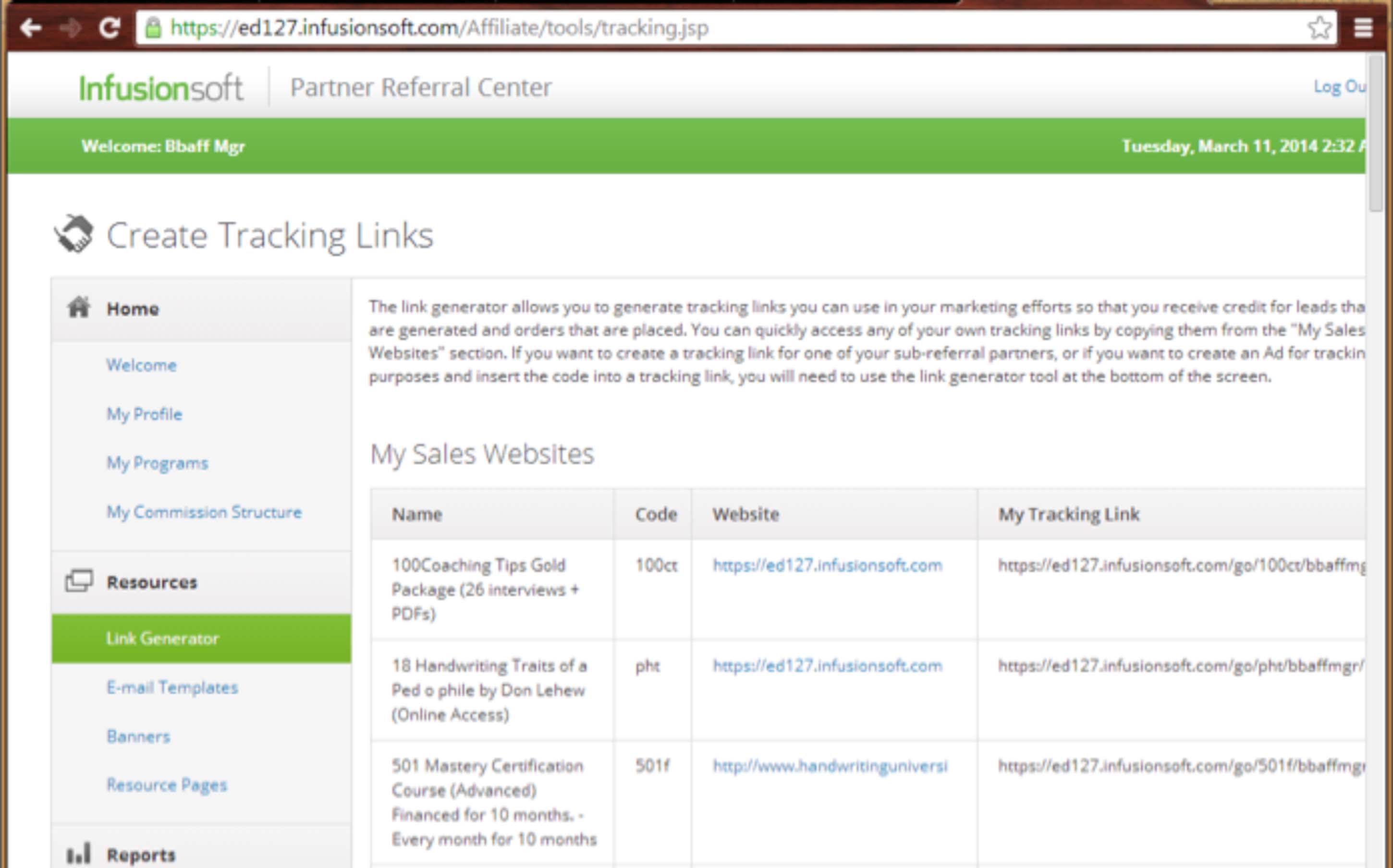Click the vertical scrollbar thumb
The image size is (1393, 868).
click(x=1375, y=133)
